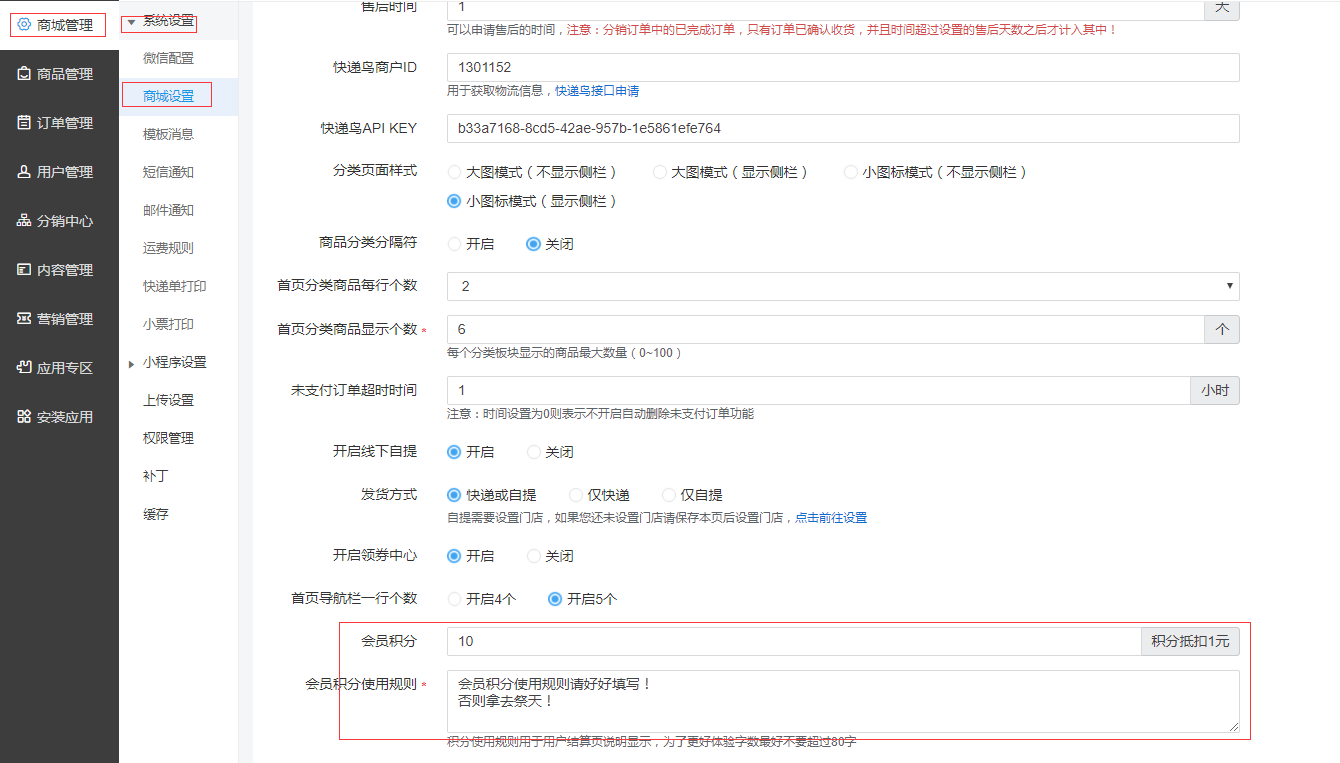Select 大图模式（显示侧栏）radio option

pyautogui.click(x=660, y=172)
